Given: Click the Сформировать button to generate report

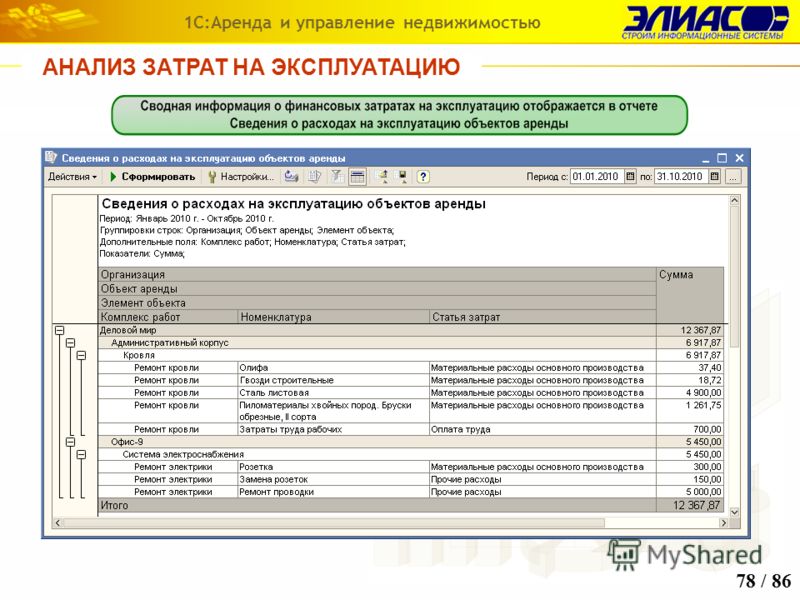Looking at the screenshot, I should click(x=153, y=177).
